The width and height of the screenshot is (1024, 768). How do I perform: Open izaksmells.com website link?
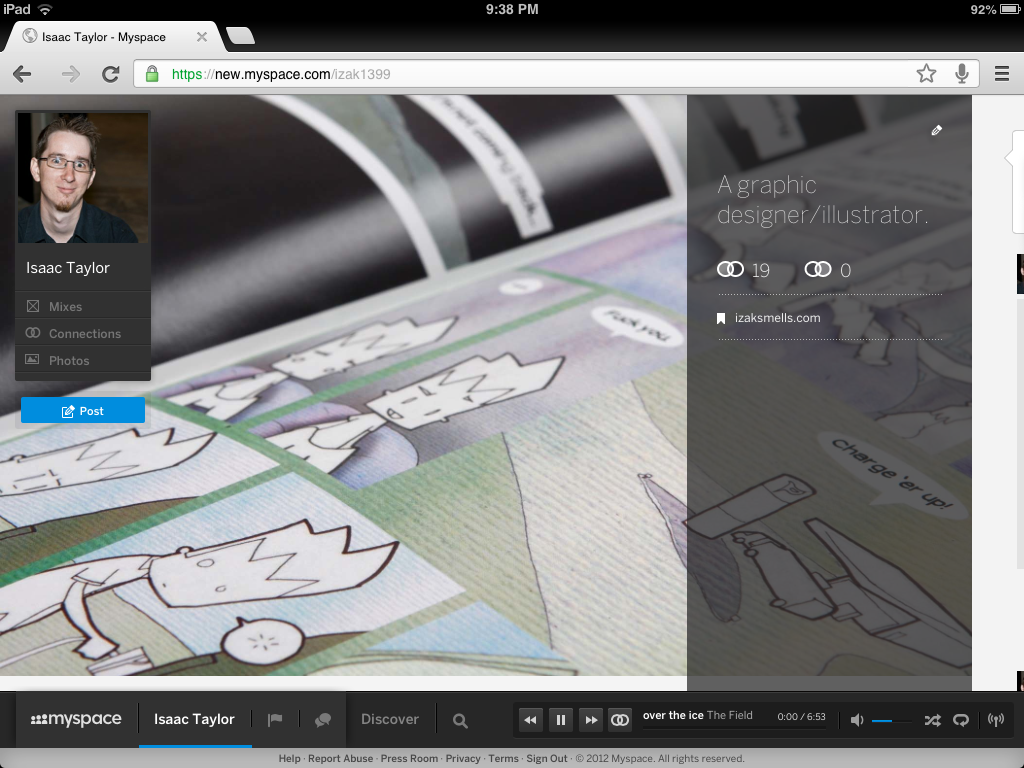tap(777, 318)
